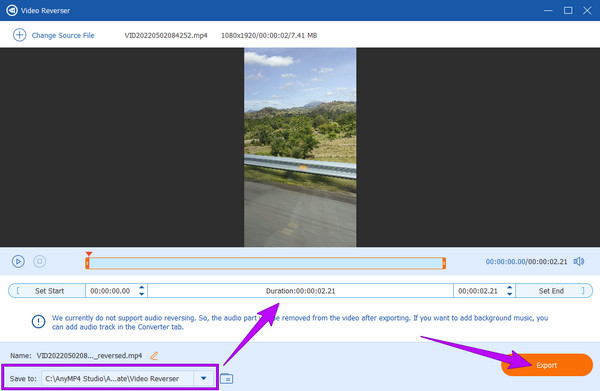600x391 pixels.
Task: Decrease the start time with down arrow
Action: [x=142, y=294]
